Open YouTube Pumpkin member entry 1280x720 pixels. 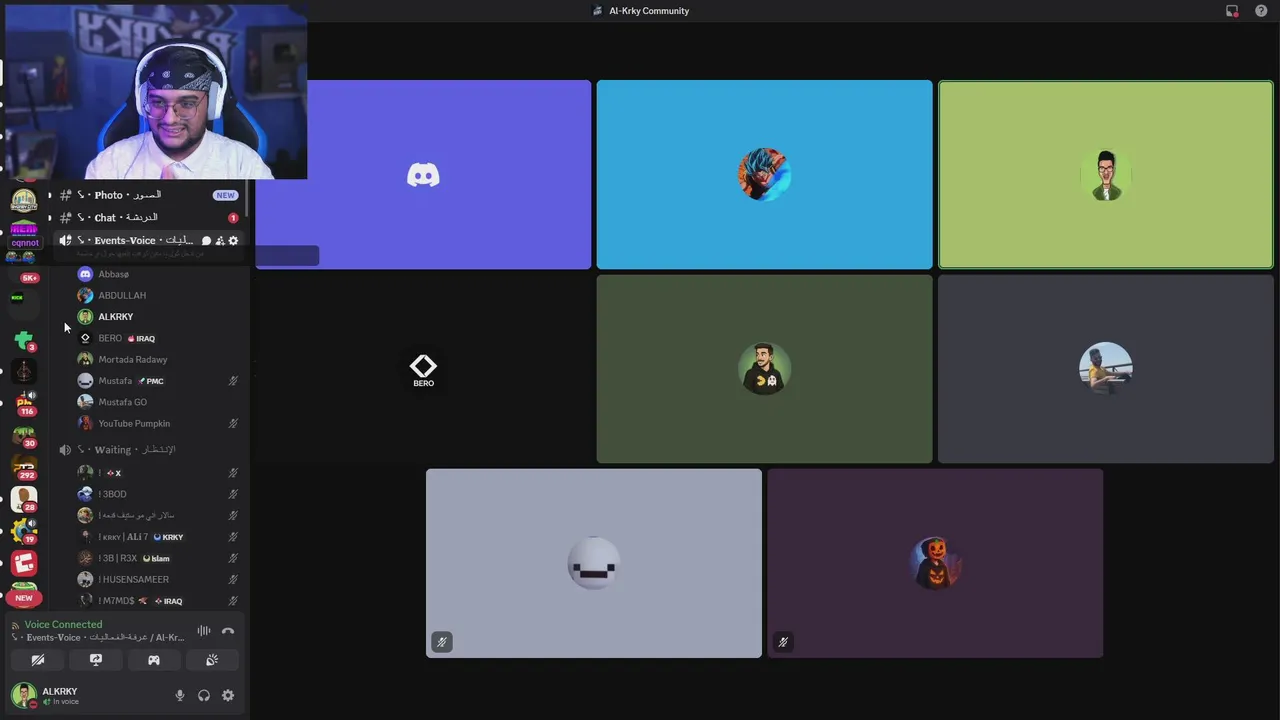[158, 424]
